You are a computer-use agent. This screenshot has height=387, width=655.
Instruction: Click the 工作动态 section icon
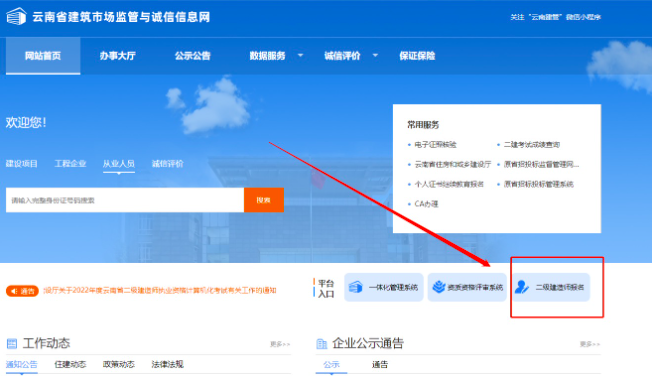pyautogui.click(x=12, y=344)
